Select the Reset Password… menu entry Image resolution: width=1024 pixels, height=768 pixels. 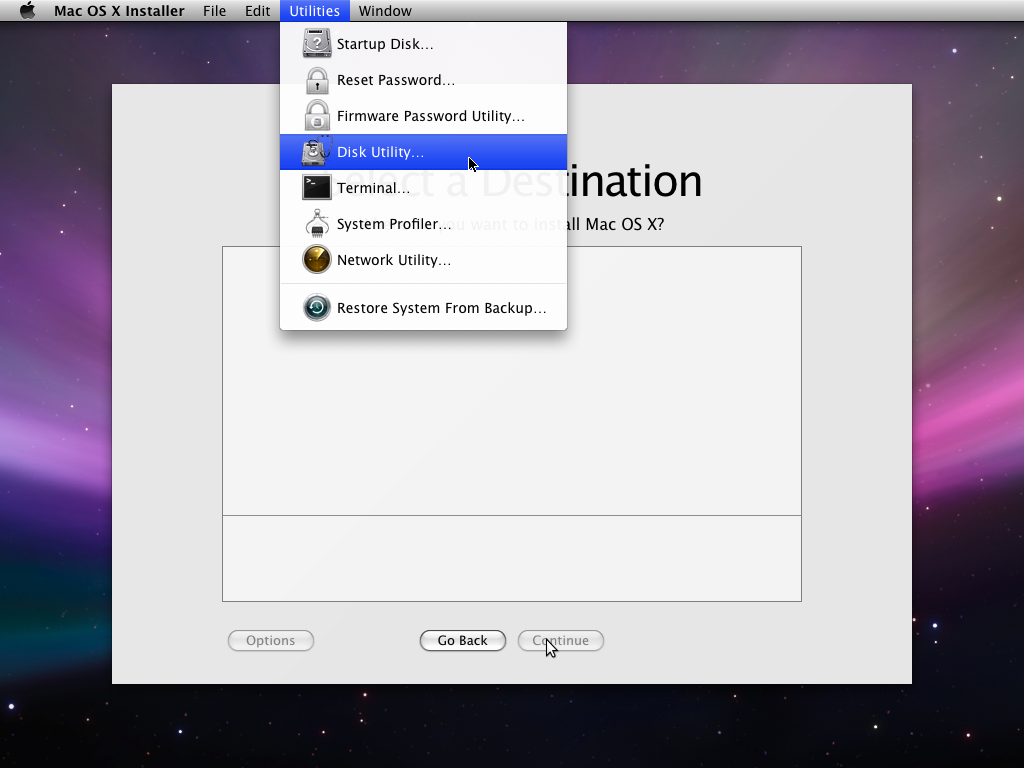[396, 80]
